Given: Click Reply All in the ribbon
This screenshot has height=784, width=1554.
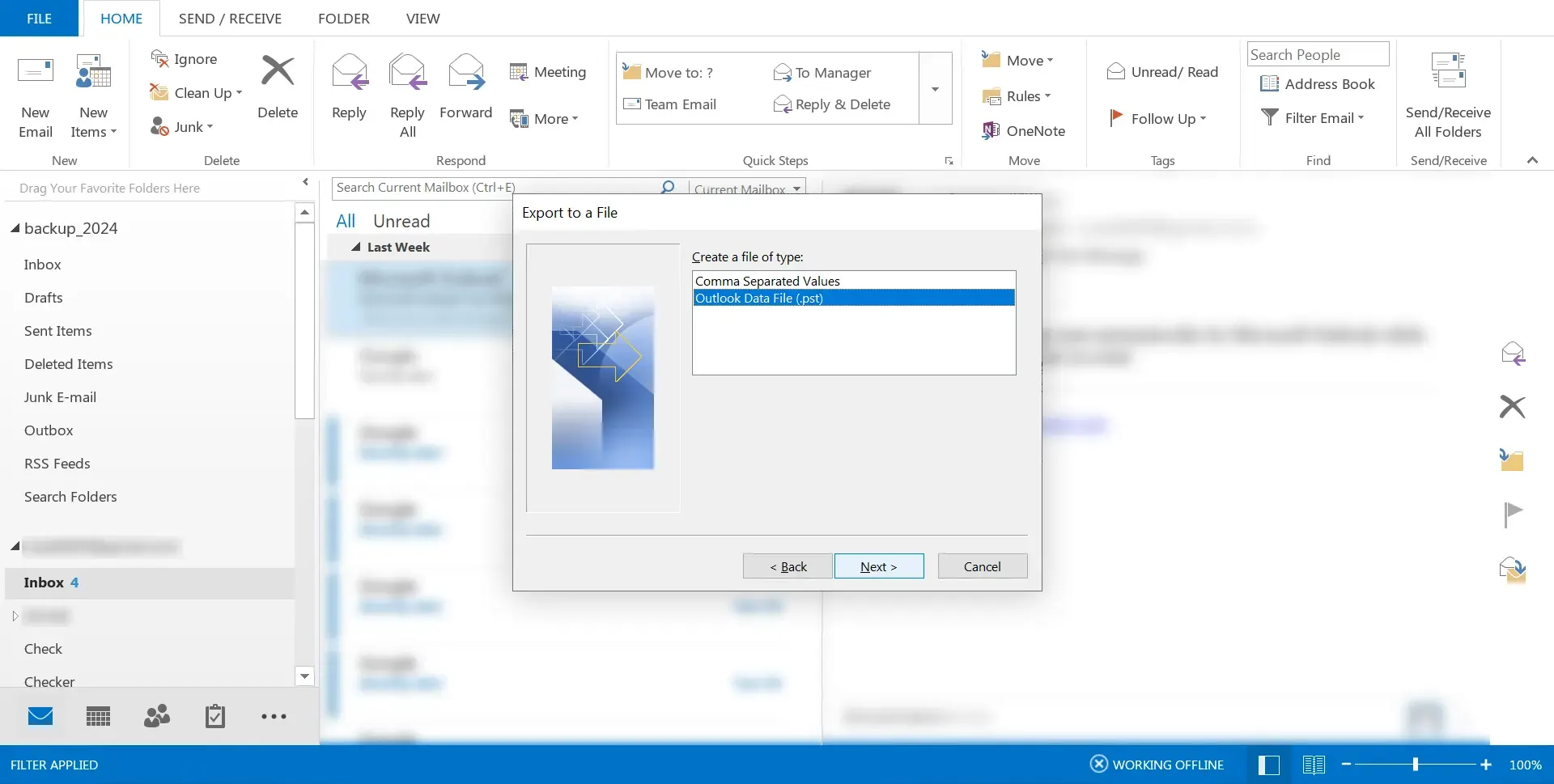Looking at the screenshot, I should pyautogui.click(x=407, y=97).
